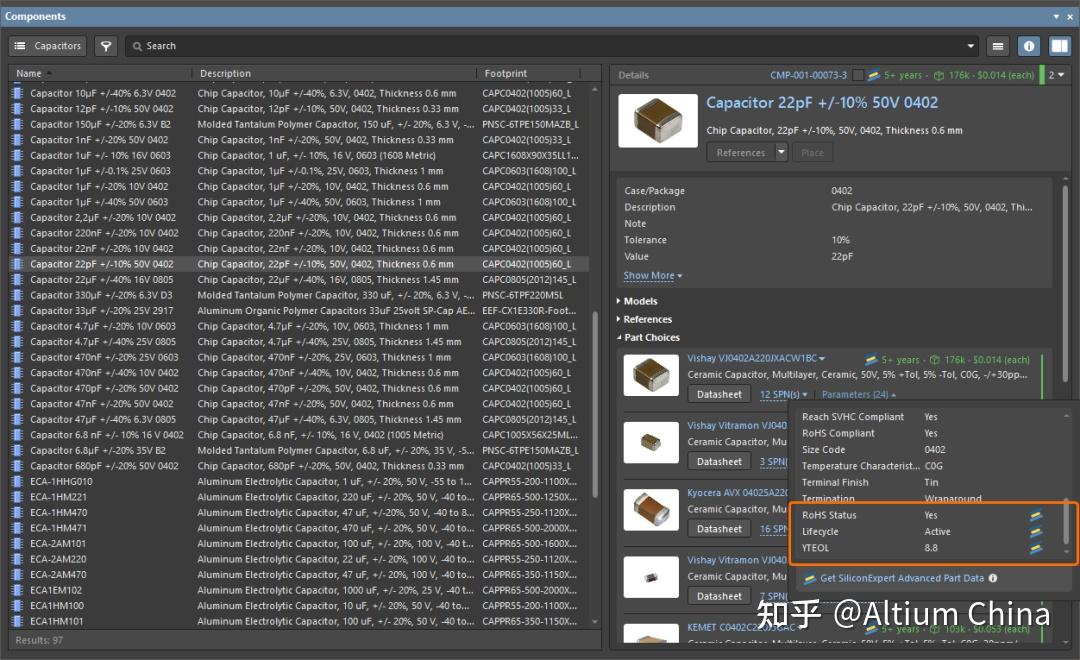Open the search history dropdown arrow
Viewport: 1080px width, 660px height.
(970, 46)
